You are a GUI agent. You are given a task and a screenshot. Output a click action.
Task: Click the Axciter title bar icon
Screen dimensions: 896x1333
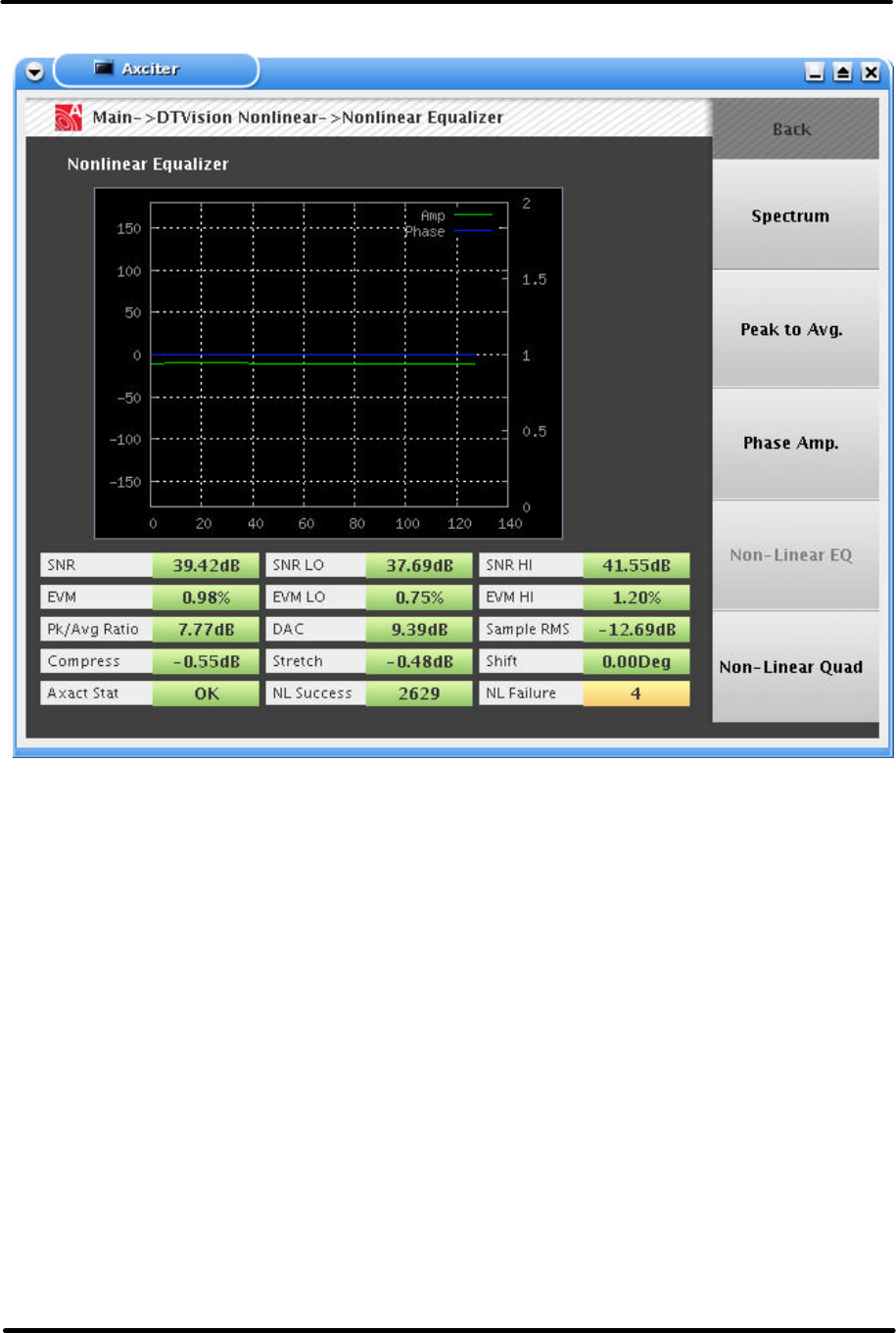103,69
